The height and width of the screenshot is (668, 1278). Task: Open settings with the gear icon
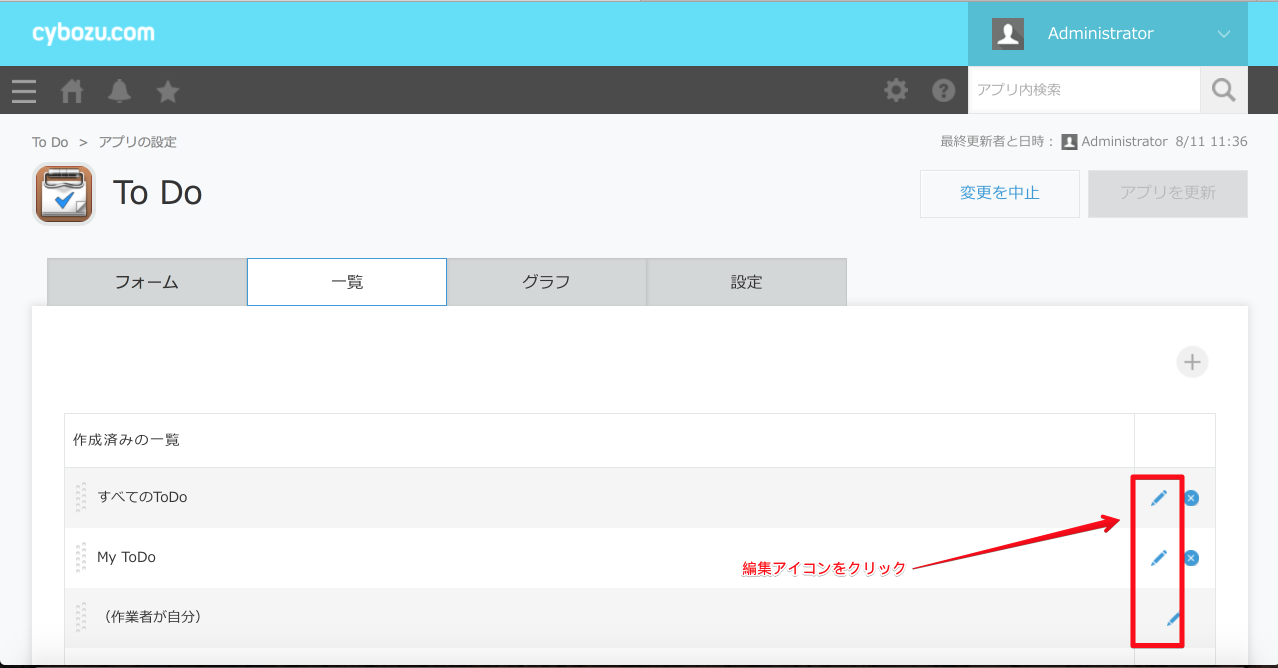click(x=895, y=90)
